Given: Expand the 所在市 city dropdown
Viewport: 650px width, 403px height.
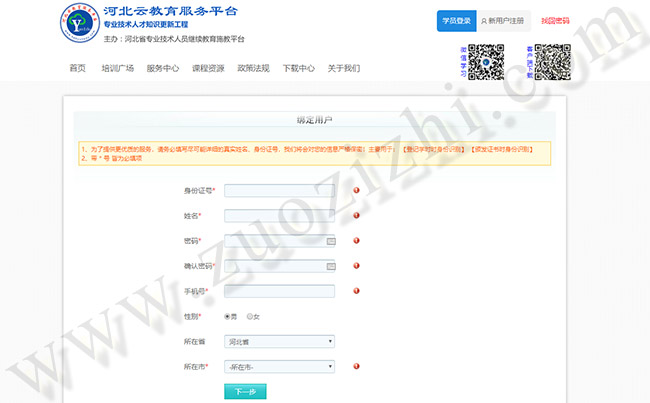Looking at the screenshot, I should click(x=279, y=367).
